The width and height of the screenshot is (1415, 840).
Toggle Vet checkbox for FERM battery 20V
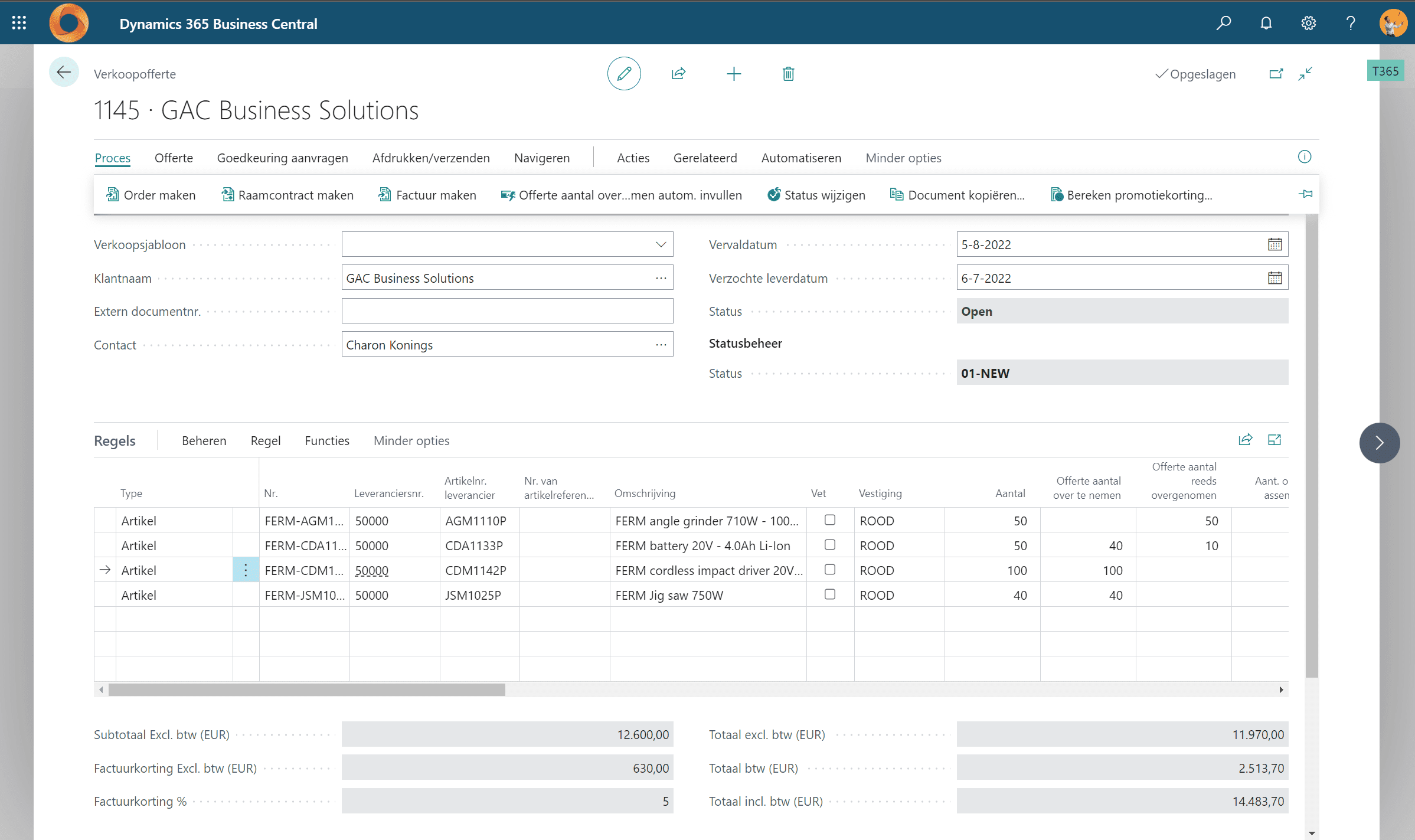[829, 545]
